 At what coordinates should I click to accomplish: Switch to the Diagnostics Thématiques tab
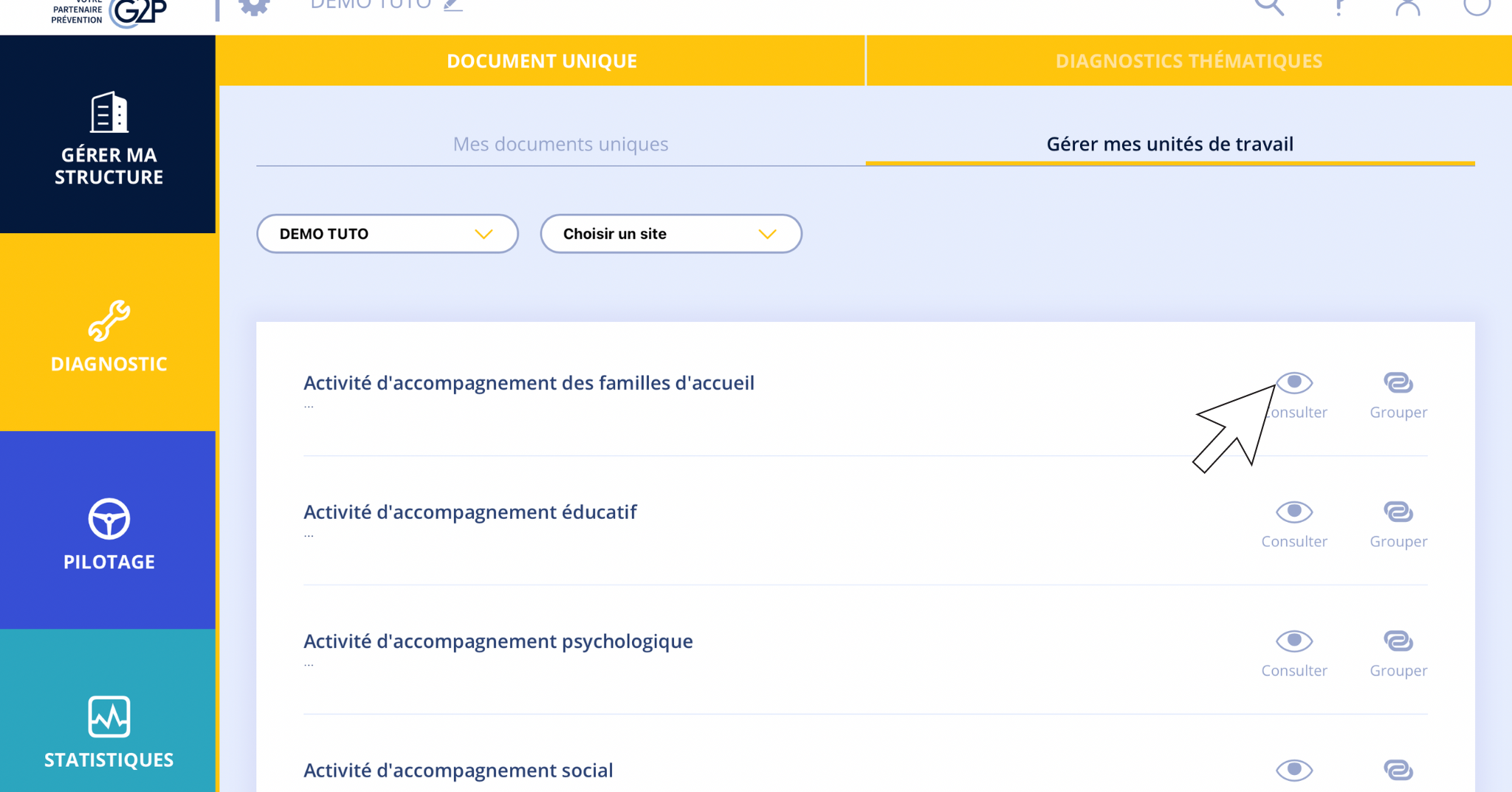[1188, 61]
